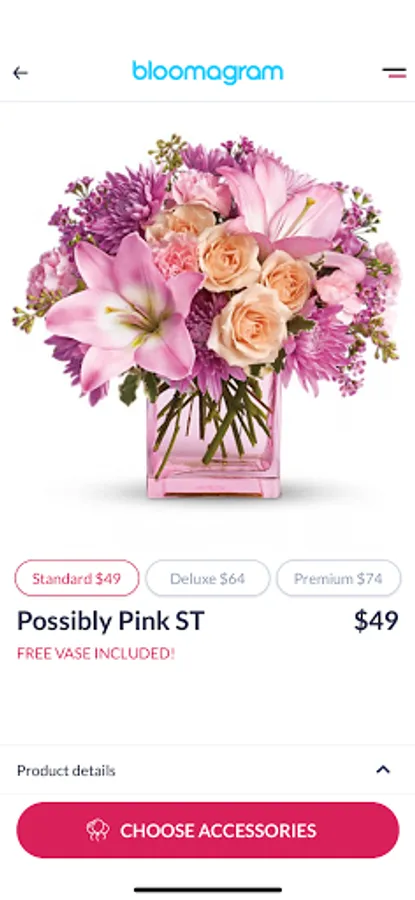Tap the $49 price label

(376, 620)
